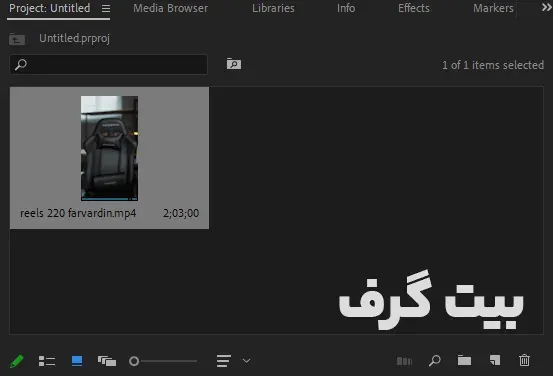Click the Untitled.prproj path label

pos(74,38)
